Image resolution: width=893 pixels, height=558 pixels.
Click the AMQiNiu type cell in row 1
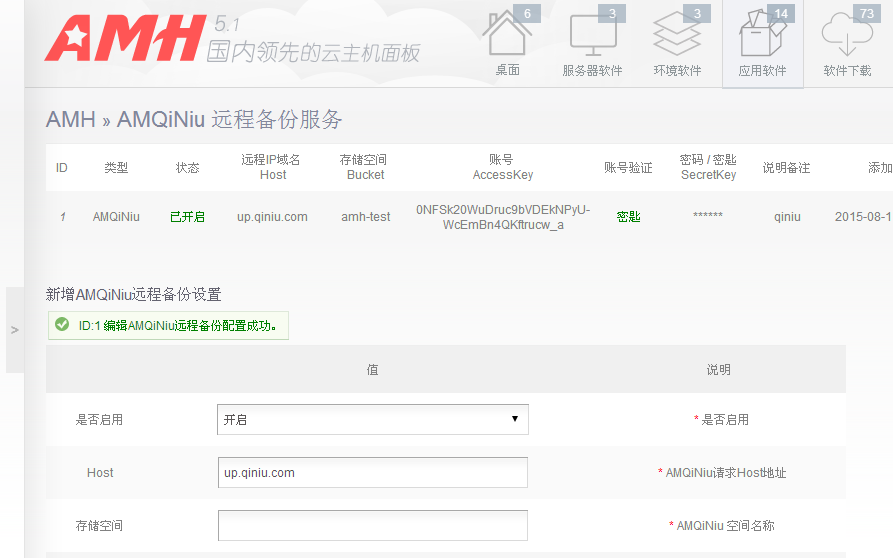coord(116,217)
